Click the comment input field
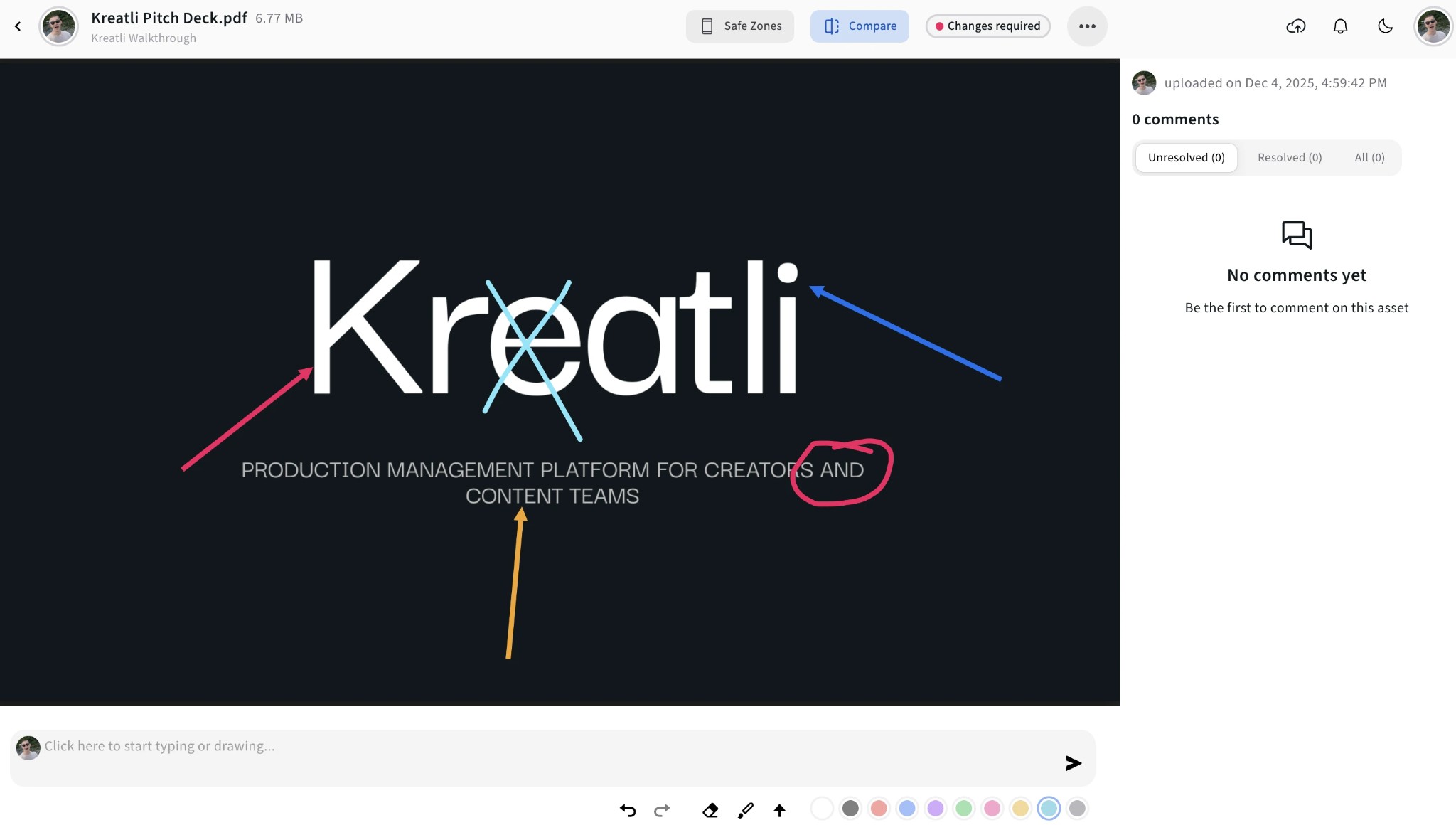 (x=284, y=746)
